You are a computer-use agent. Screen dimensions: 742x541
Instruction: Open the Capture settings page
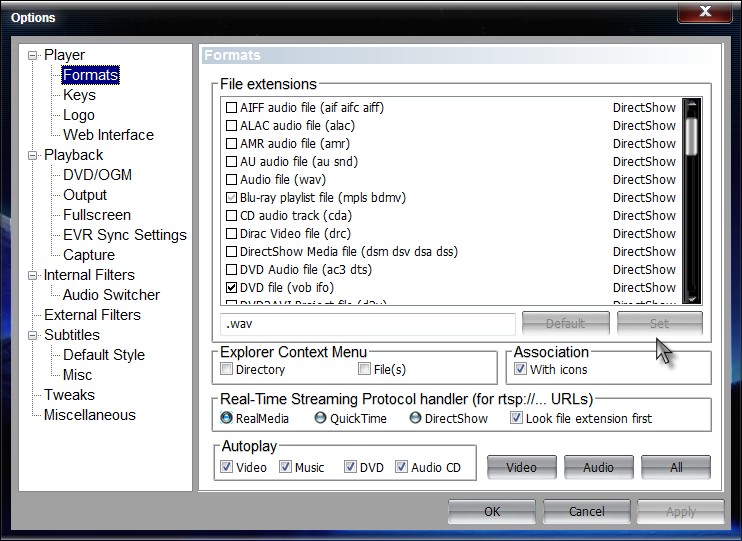(x=89, y=255)
